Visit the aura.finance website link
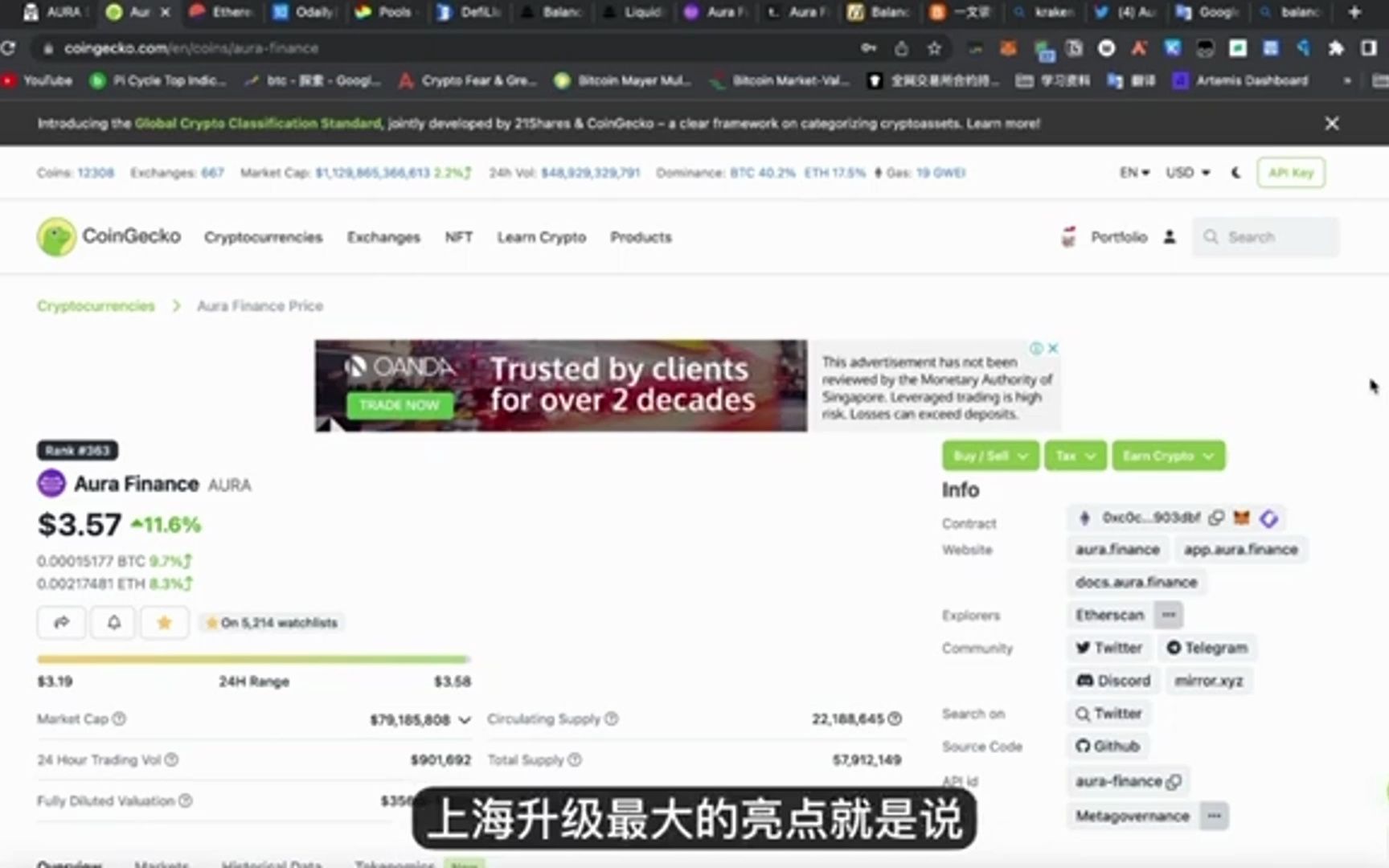1389x868 pixels. [1117, 550]
